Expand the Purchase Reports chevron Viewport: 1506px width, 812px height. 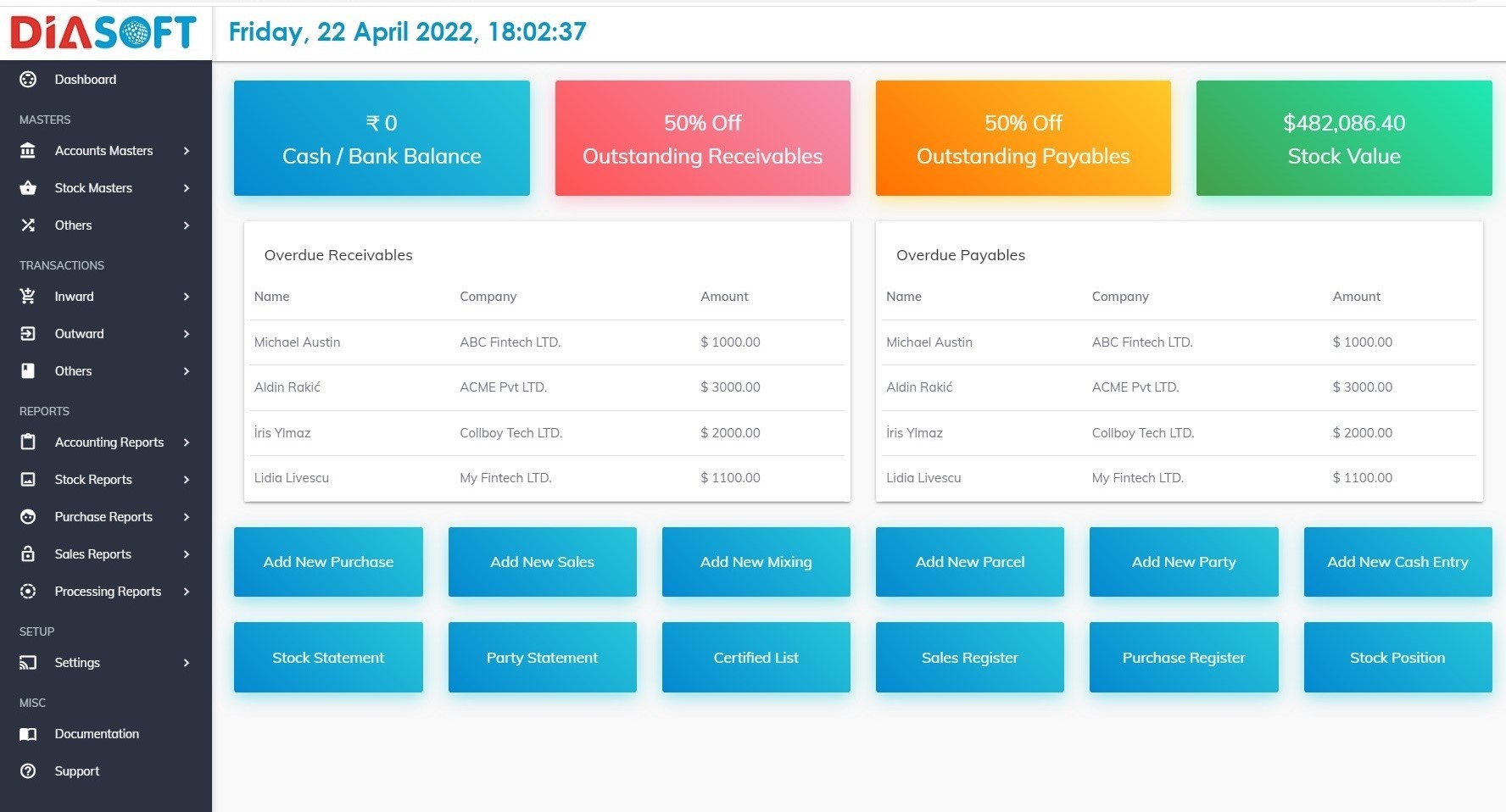[187, 517]
